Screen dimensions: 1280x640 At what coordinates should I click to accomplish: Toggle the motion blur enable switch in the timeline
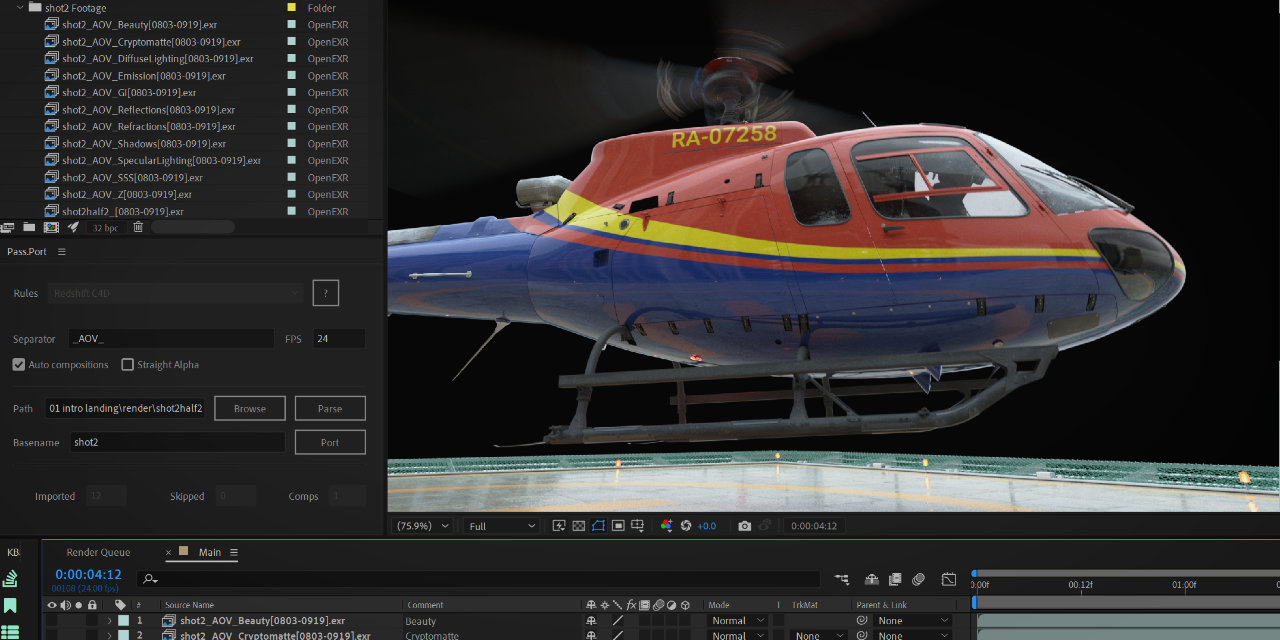918,579
